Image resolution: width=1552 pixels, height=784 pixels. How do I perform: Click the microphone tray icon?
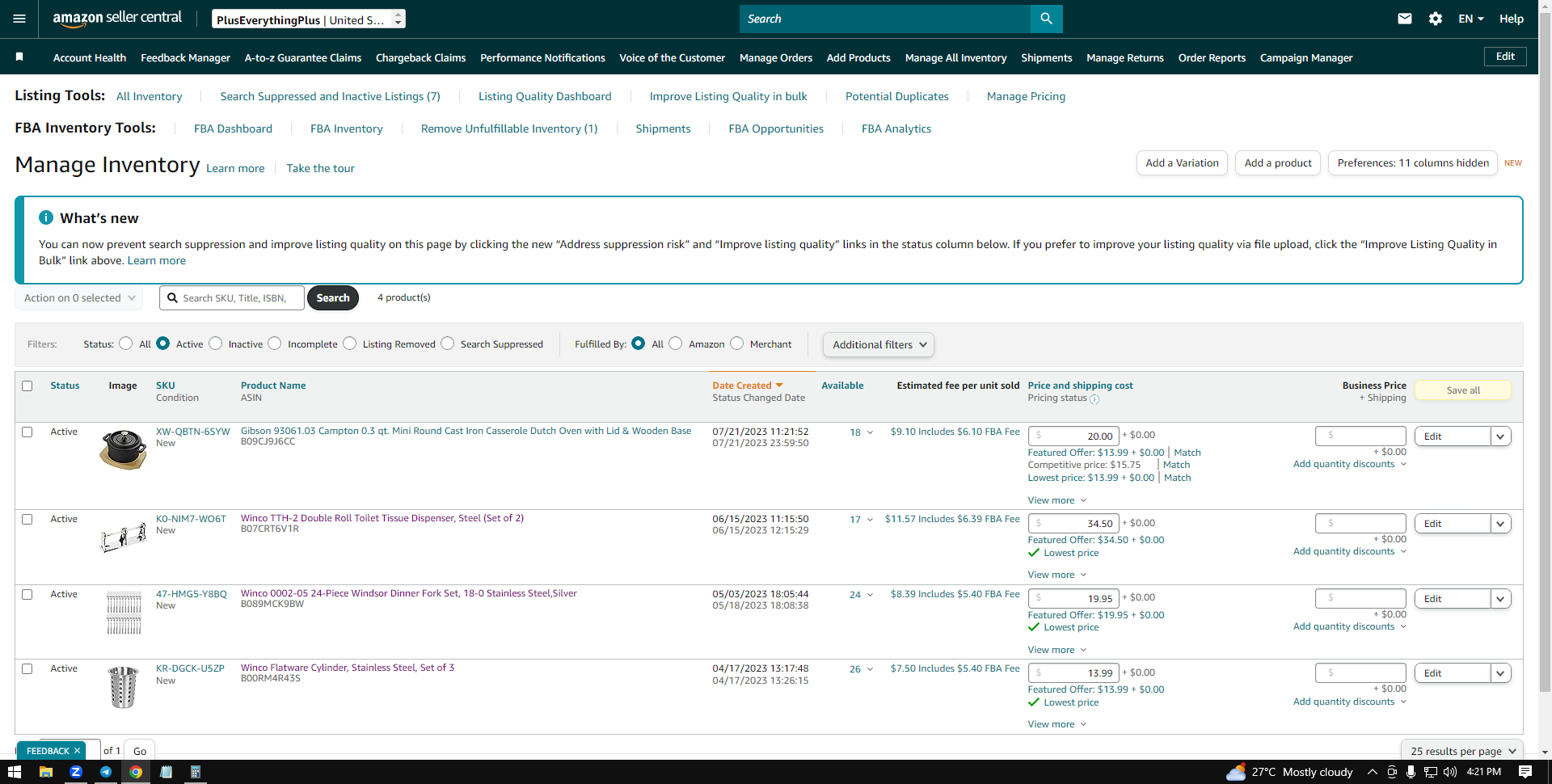(1411, 772)
